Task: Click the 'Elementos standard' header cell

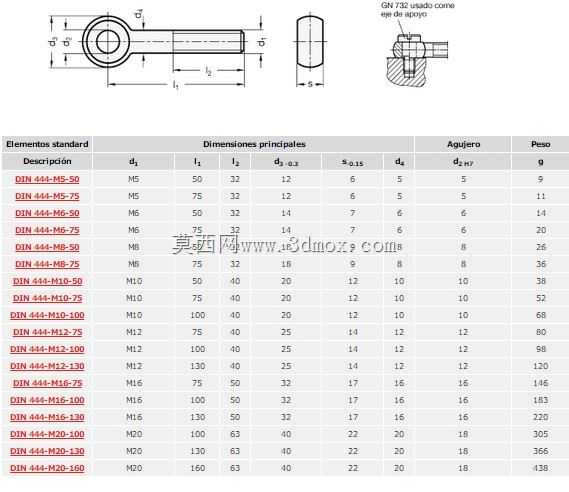Action: point(47,144)
